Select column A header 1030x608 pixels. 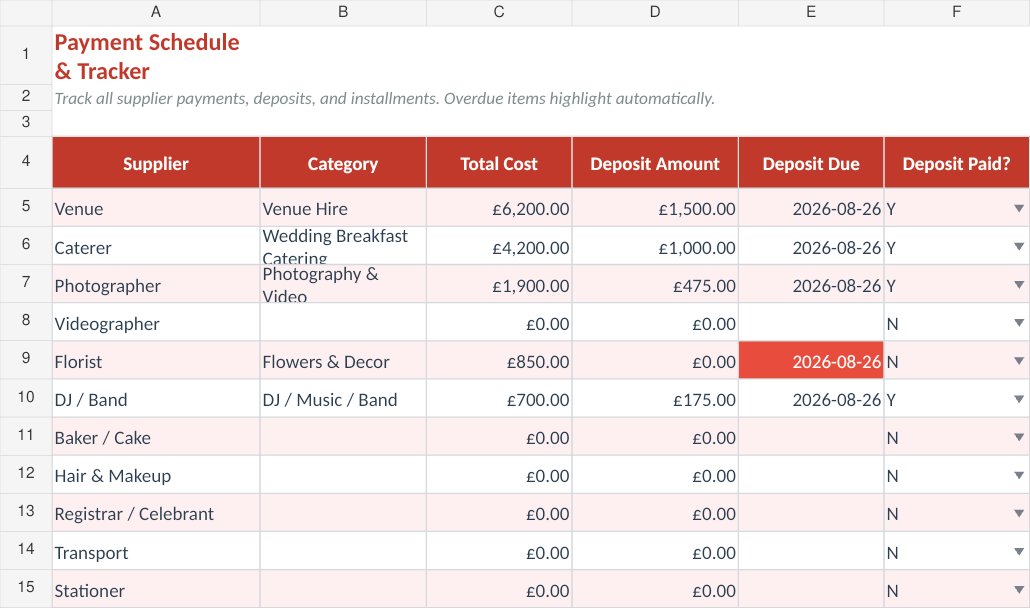tap(156, 12)
